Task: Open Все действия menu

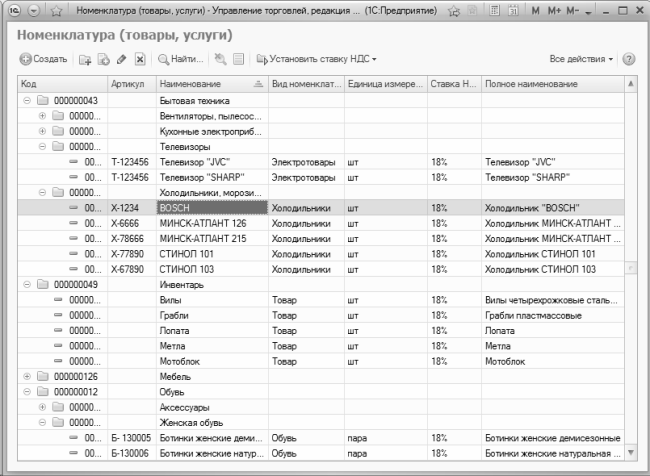Action: [581, 59]
